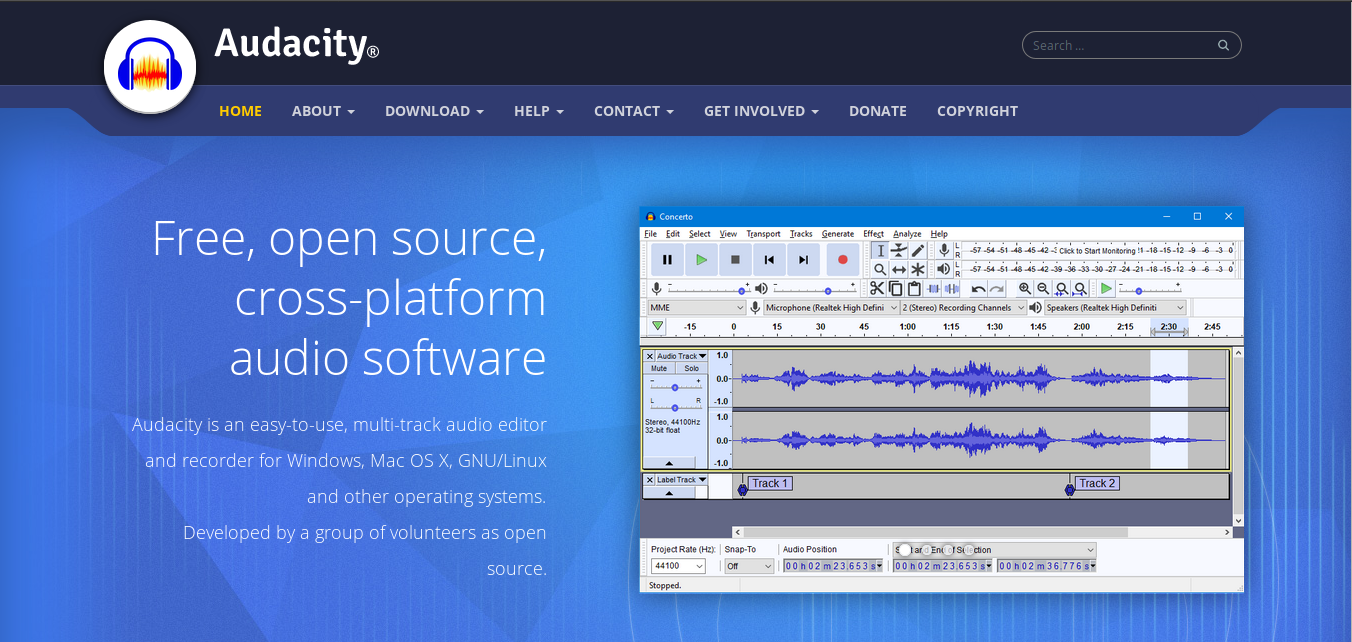Screen dimensions: 1352x642
Task: Select the Multi-tool asterisk icon
Action: pyautogui.click(x=918, y=269)
